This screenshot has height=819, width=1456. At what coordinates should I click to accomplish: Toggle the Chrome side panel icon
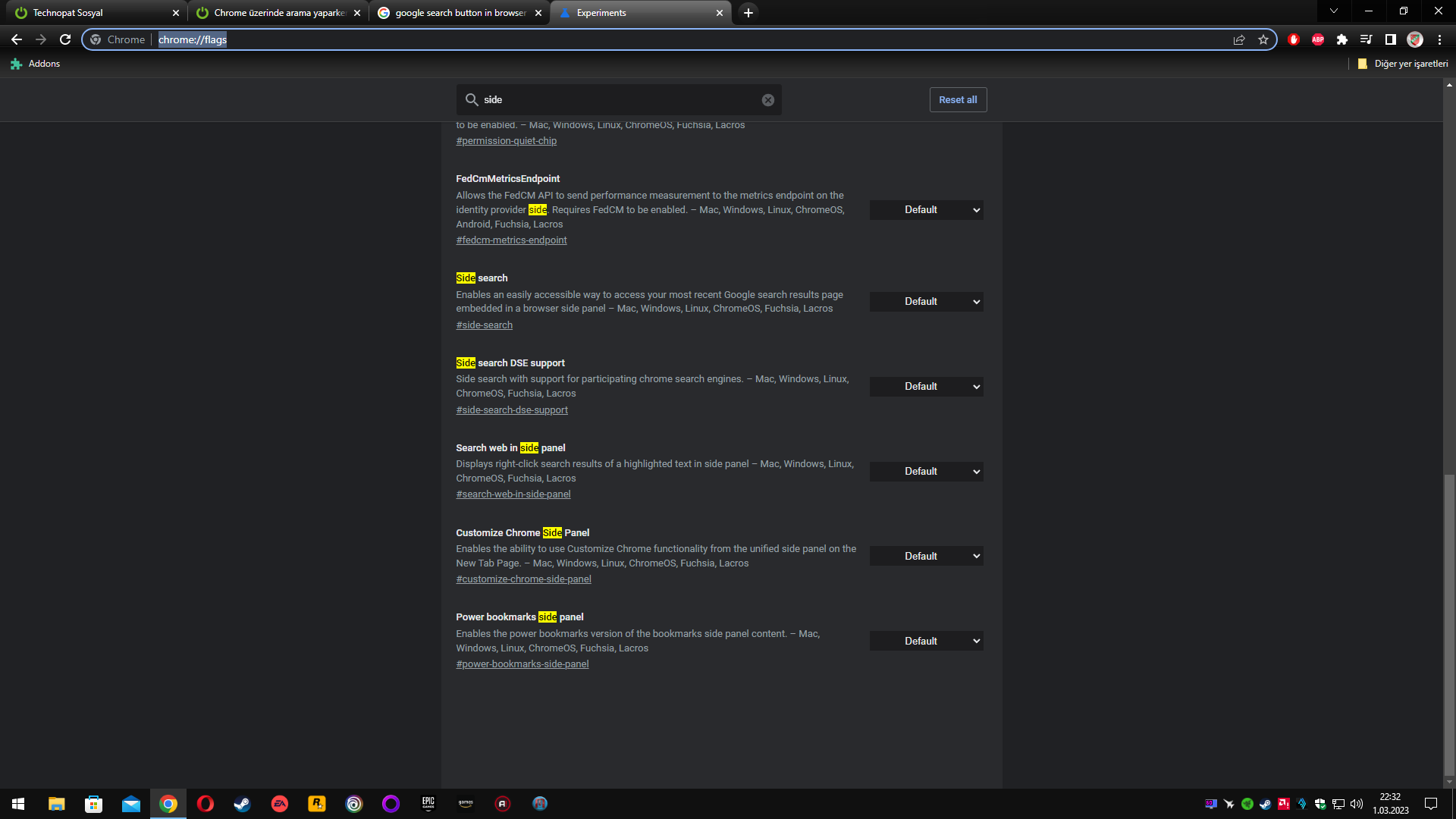(1390, 39)
